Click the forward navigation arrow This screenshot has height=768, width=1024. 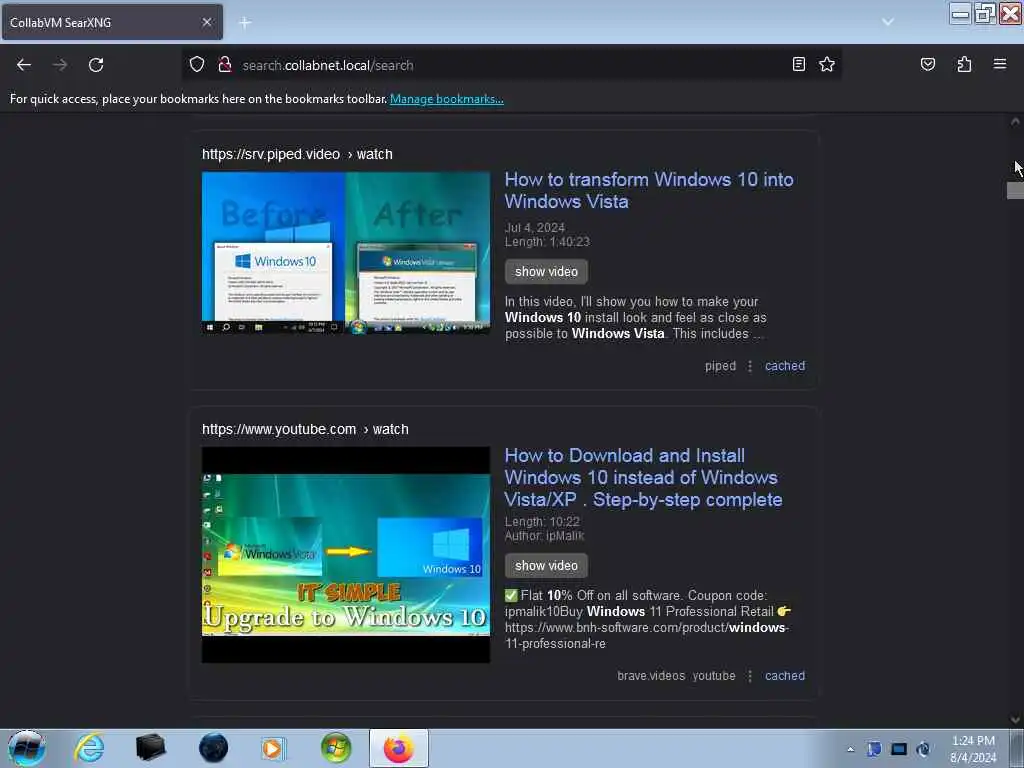coord(60,65)
